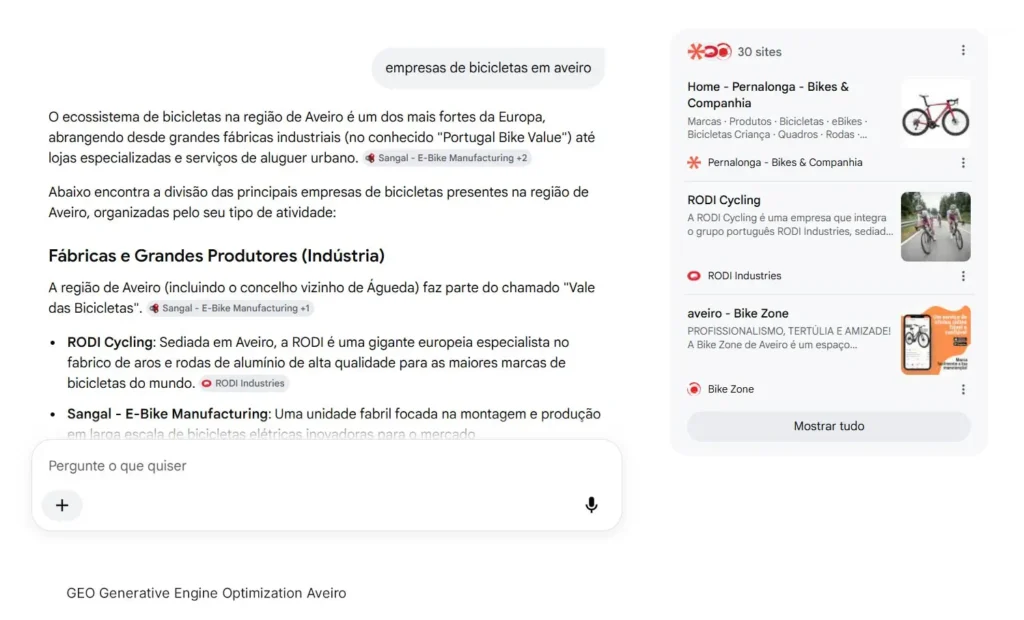Open the aveiro - Bike Zone result

[738, 314]
